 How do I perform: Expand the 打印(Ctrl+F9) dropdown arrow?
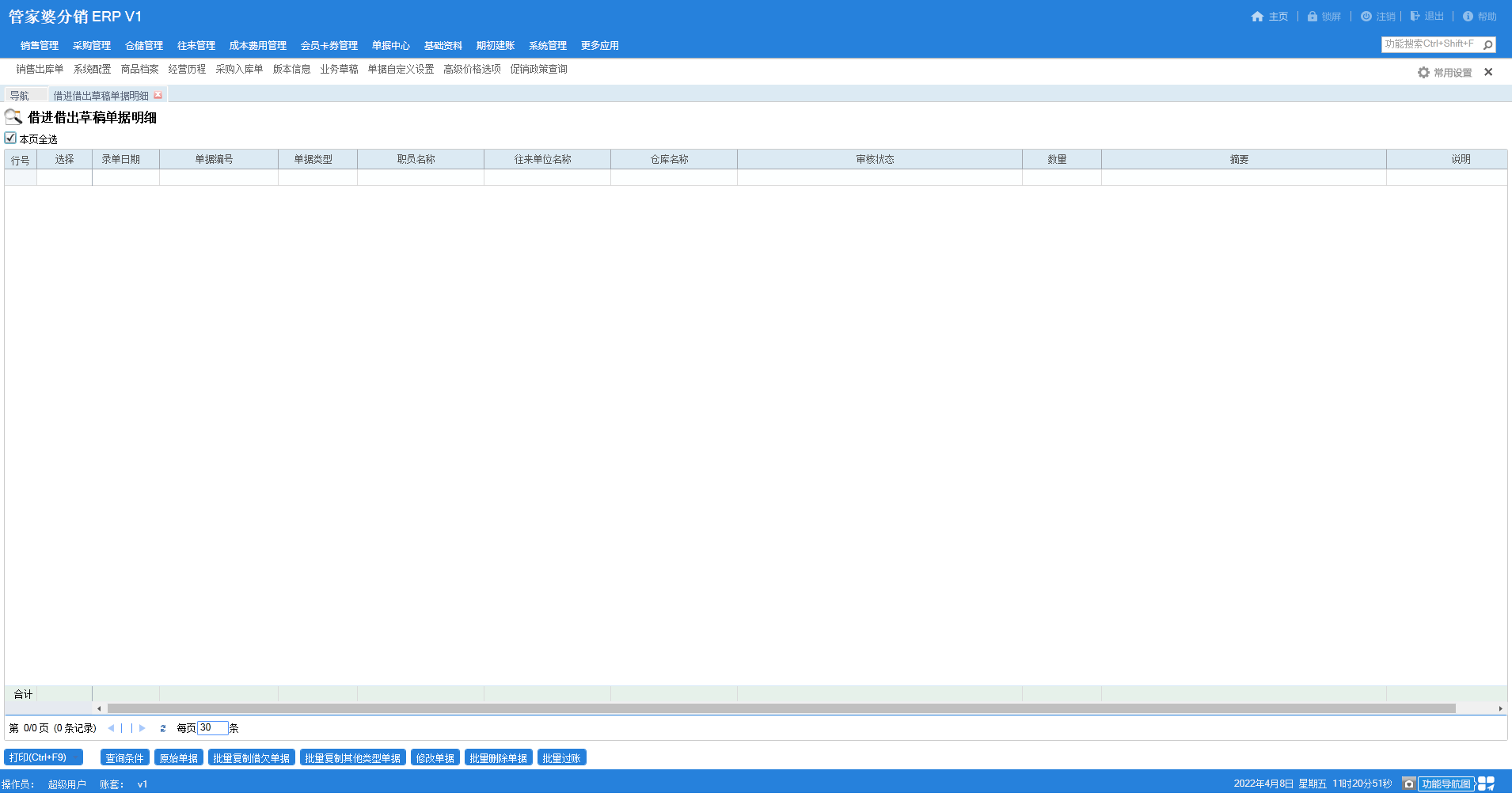coord(77,757)
